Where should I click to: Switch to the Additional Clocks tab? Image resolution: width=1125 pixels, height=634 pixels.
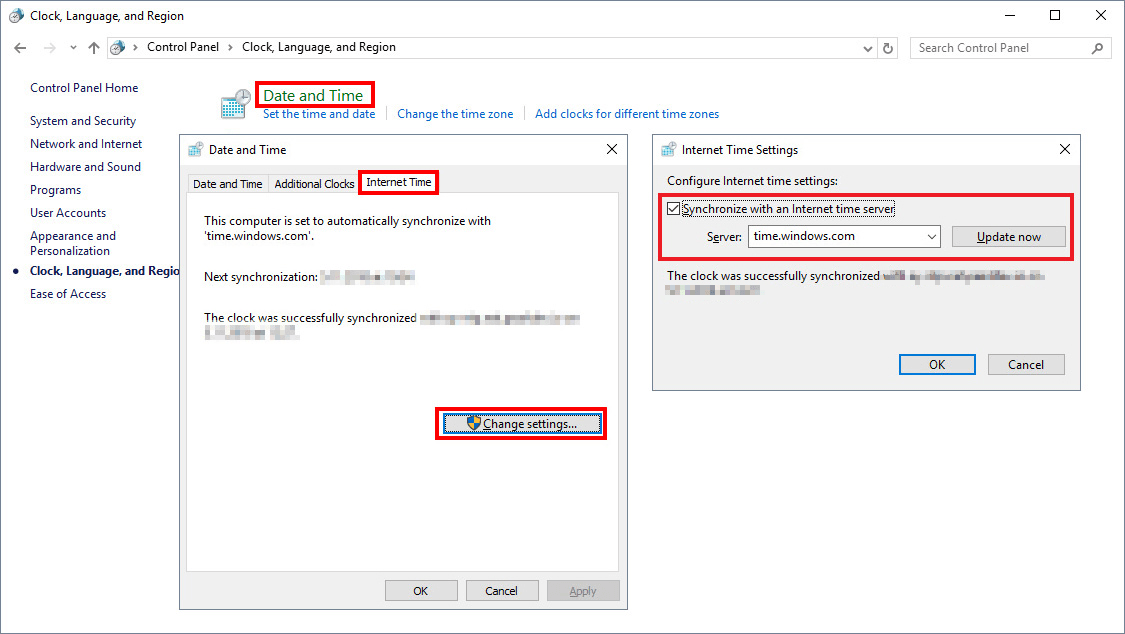tap(314, 184)
